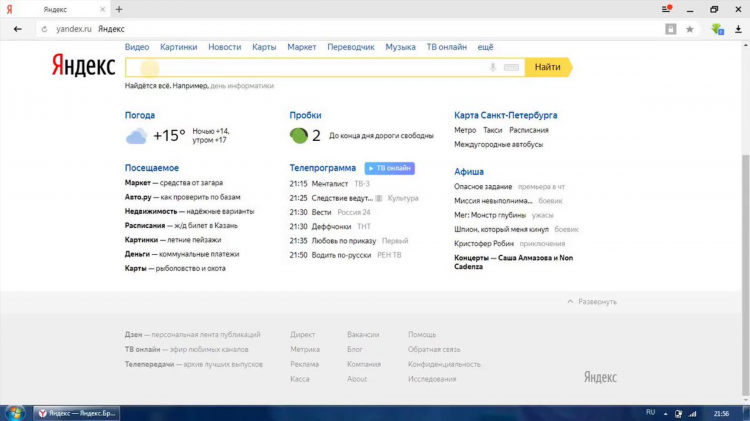Image resolution: width=750 pixels, height=421 pixels.
Task: Click the taskbar clock 21:56
Action: click(x=721, y=414)
